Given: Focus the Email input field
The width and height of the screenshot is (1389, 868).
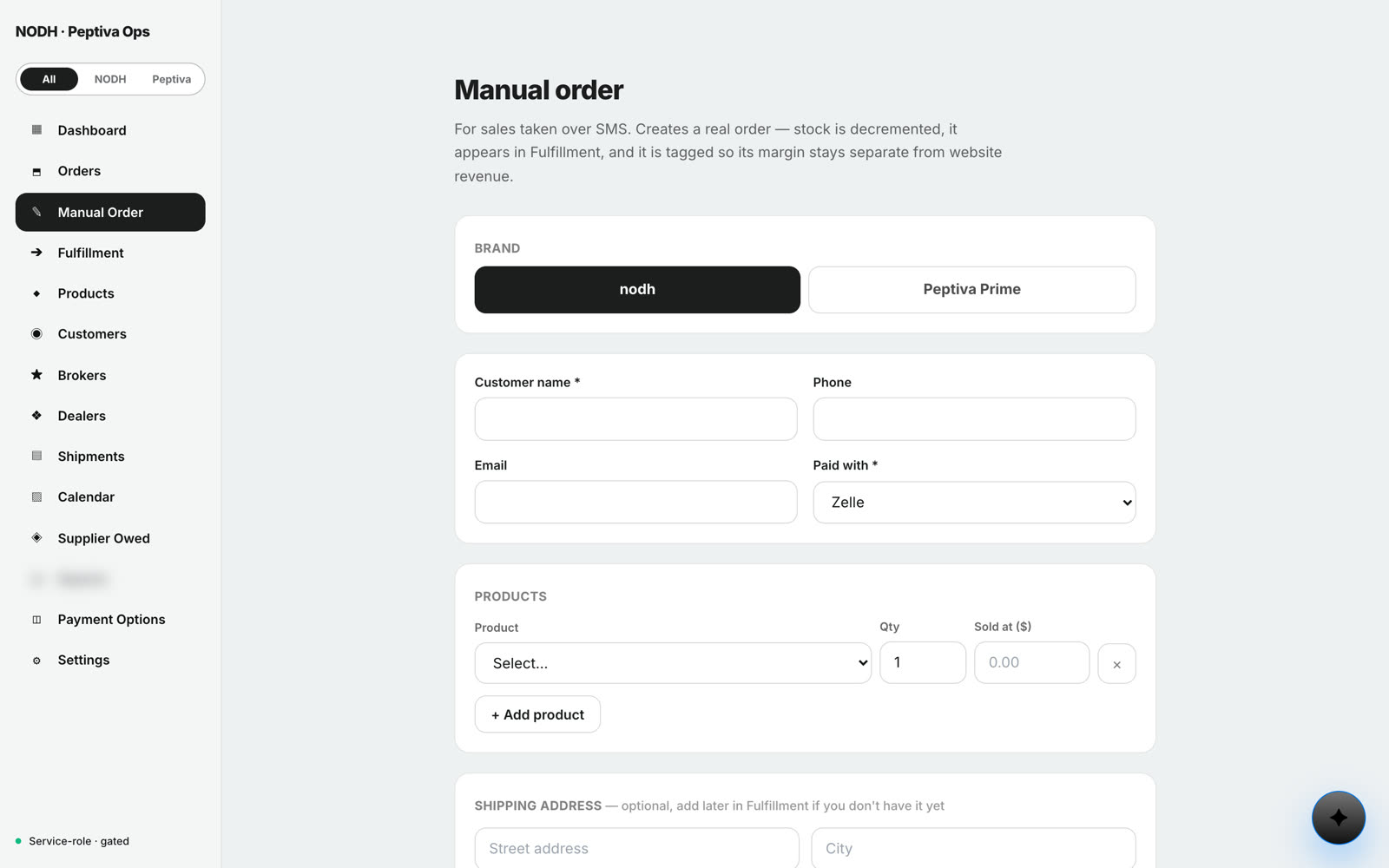Looking at the screenshot, I should 635,503.
